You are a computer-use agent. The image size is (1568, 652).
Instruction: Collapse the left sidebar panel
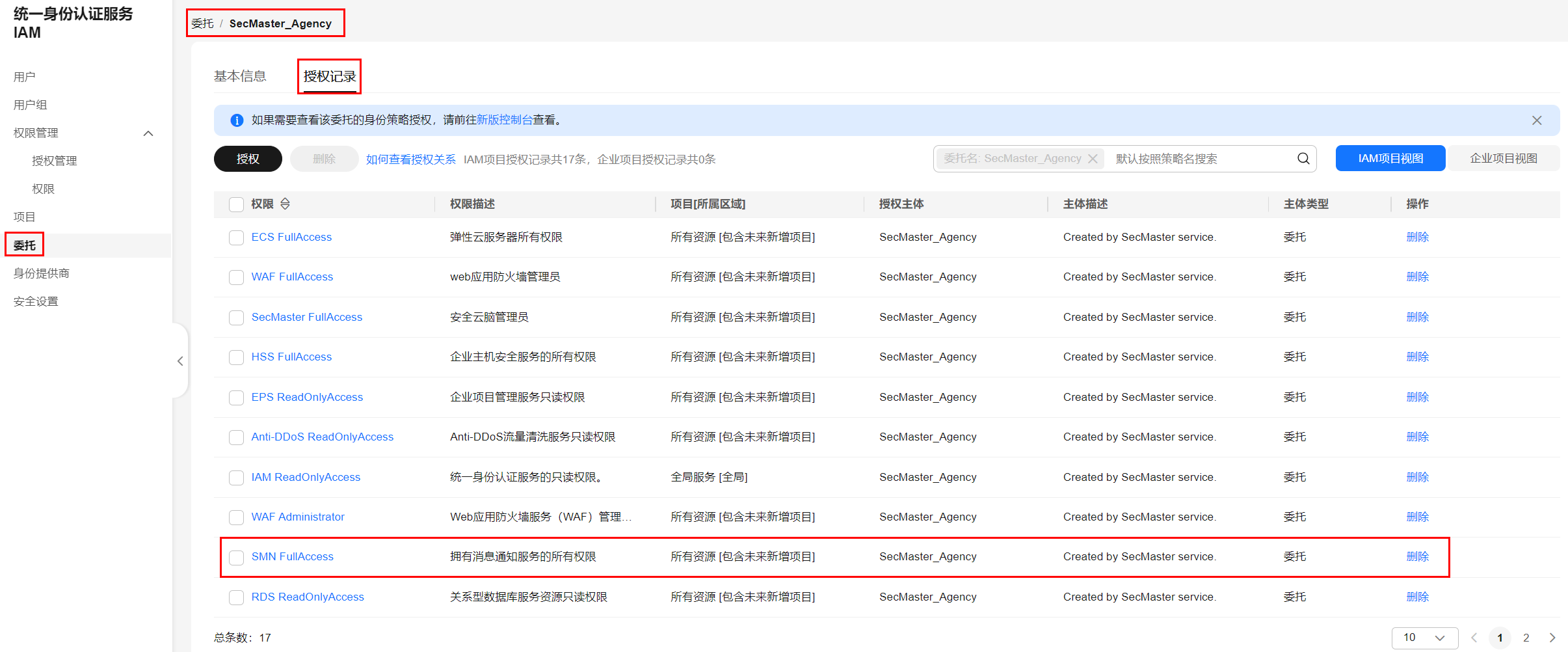[x=180, y=361]
